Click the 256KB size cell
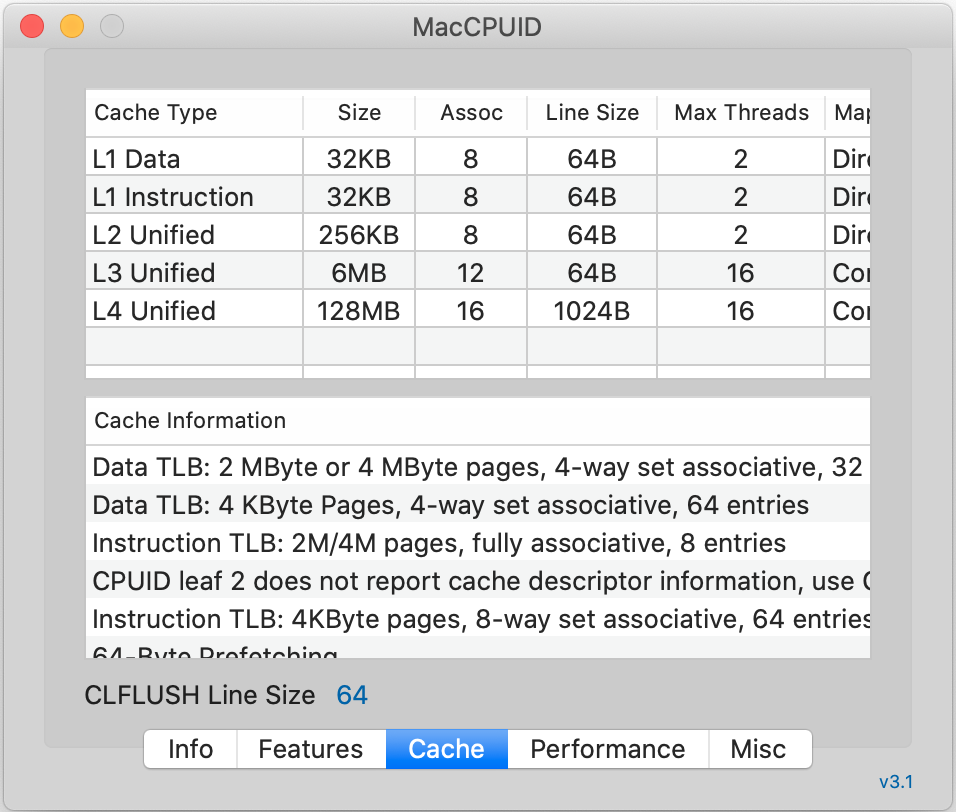This screenshot has height=812, width=956. (359, 235)
